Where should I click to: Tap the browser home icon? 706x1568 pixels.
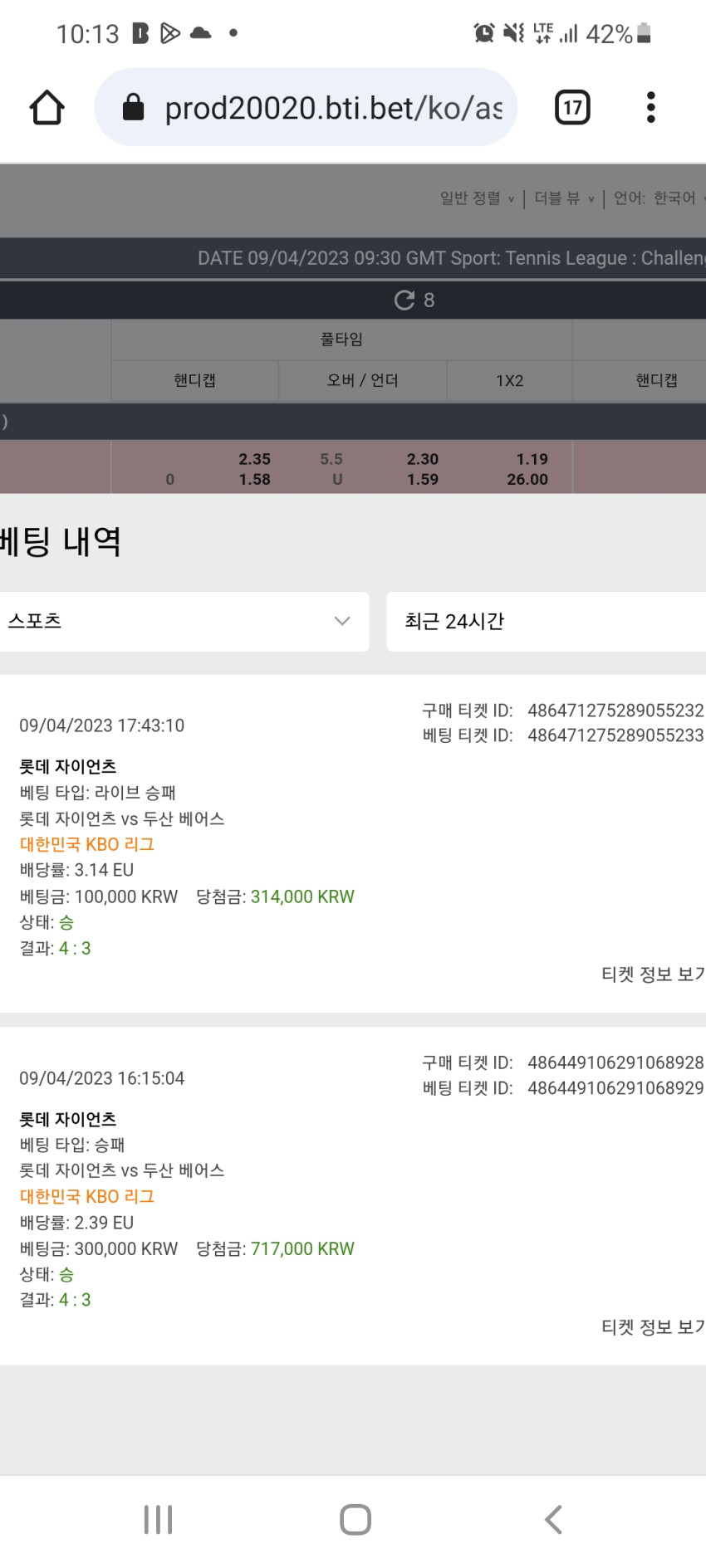pyautogui.click(x=47, y=107)
